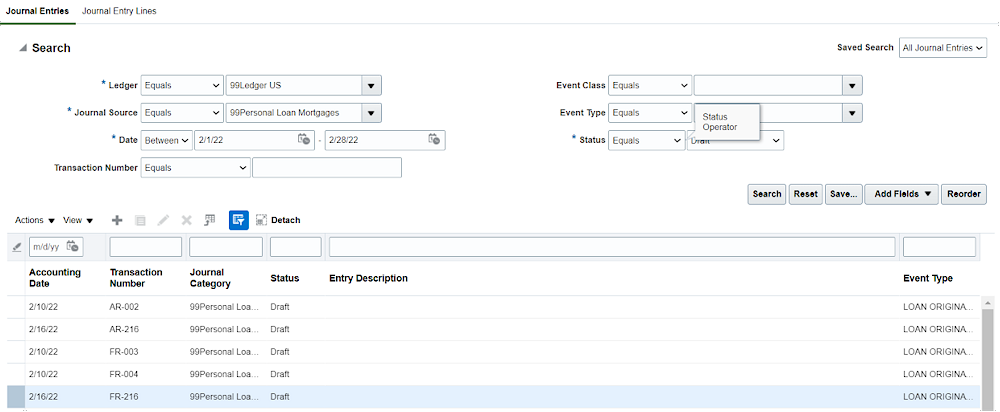Screen dimensions: 1000x412
Task: Click the Transaction Number search input
Action: (327, 168)
